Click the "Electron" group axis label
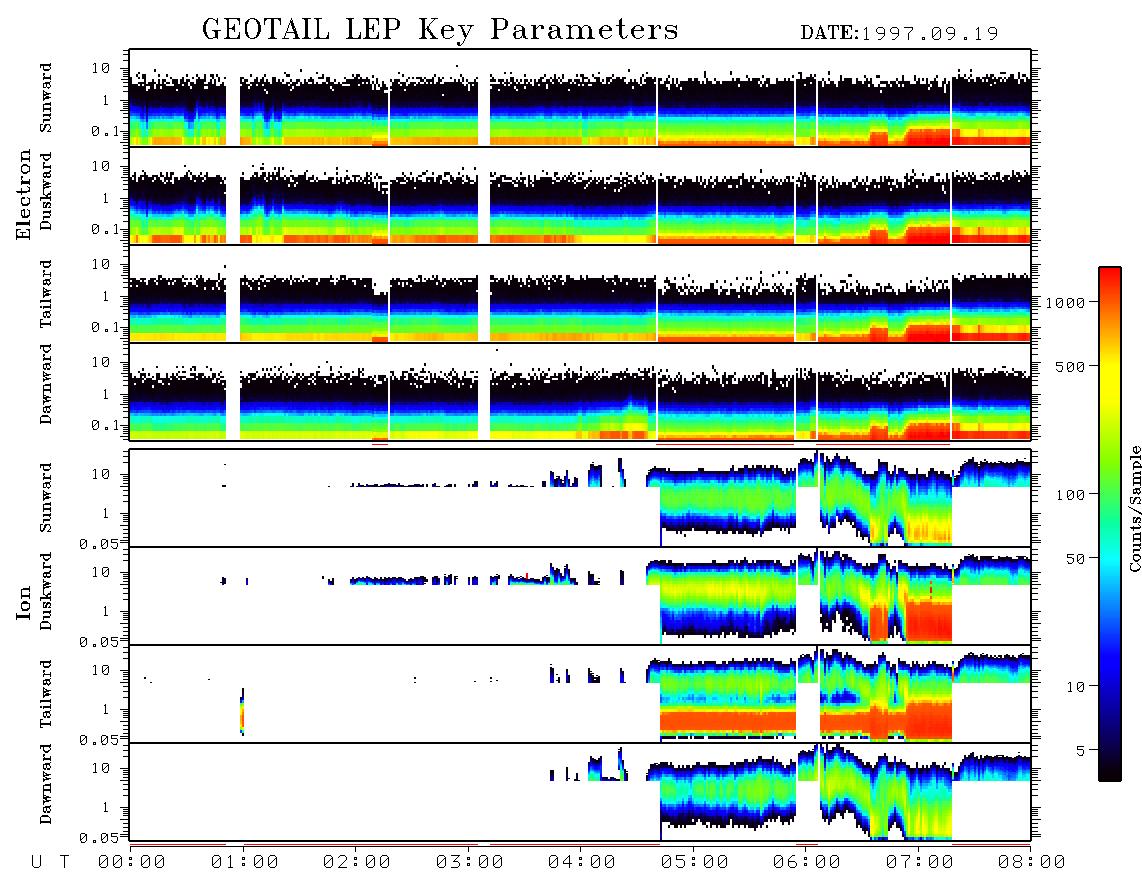 (x=23, y=195)
